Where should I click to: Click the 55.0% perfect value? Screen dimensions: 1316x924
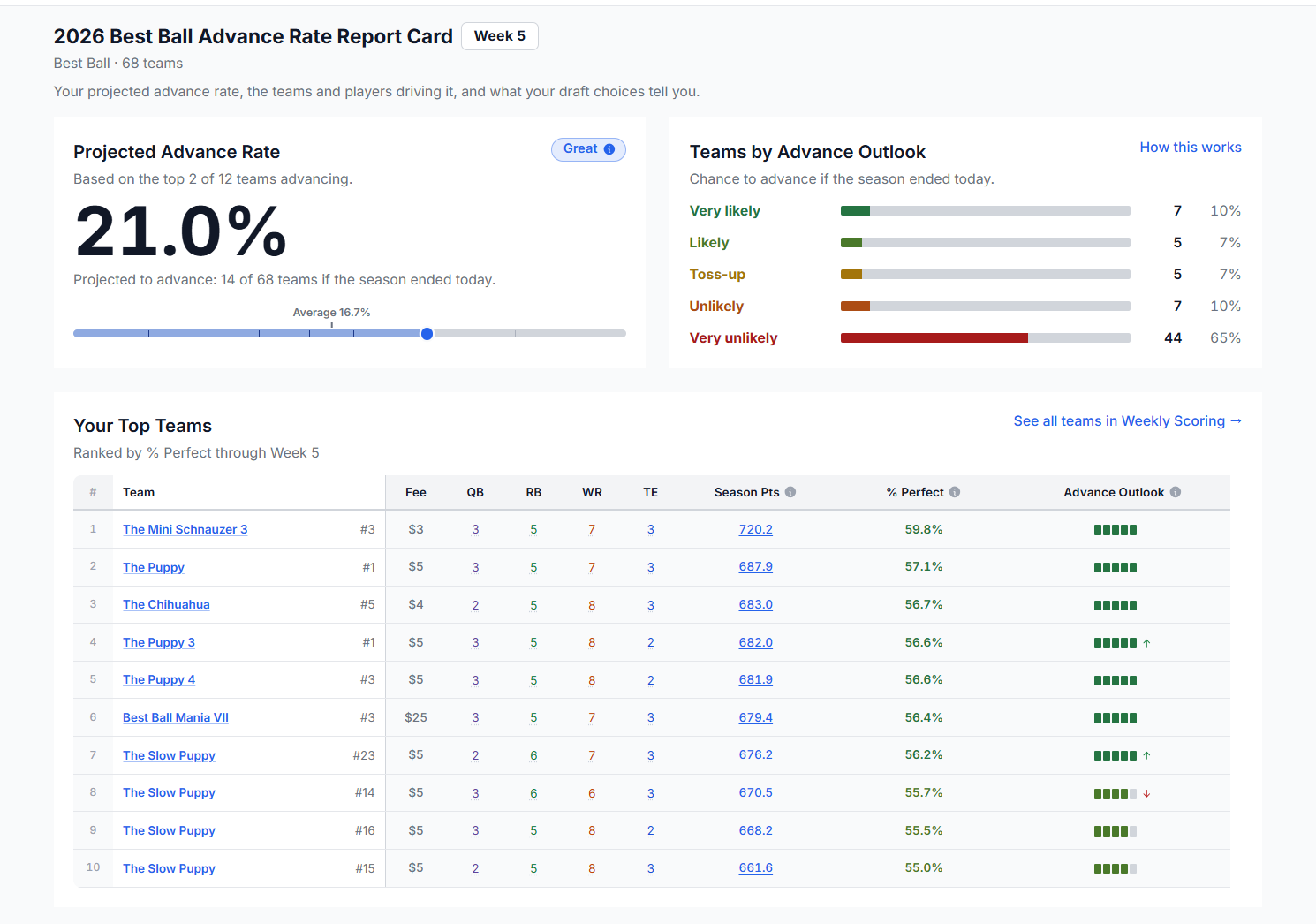tap(924, 867)
